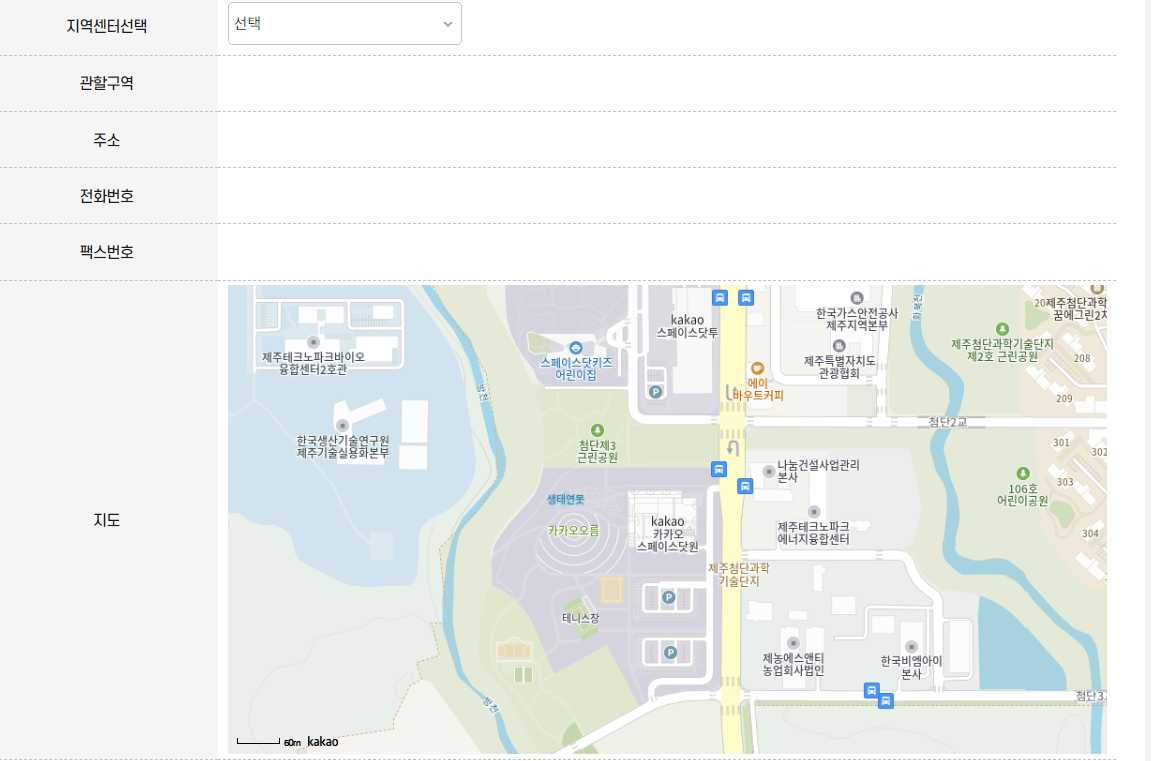The height and width of the screenshot is (761, 1152).
Task: Click the marker for 한국가스안전공사 제주지역본부
Action: (857, 298)
